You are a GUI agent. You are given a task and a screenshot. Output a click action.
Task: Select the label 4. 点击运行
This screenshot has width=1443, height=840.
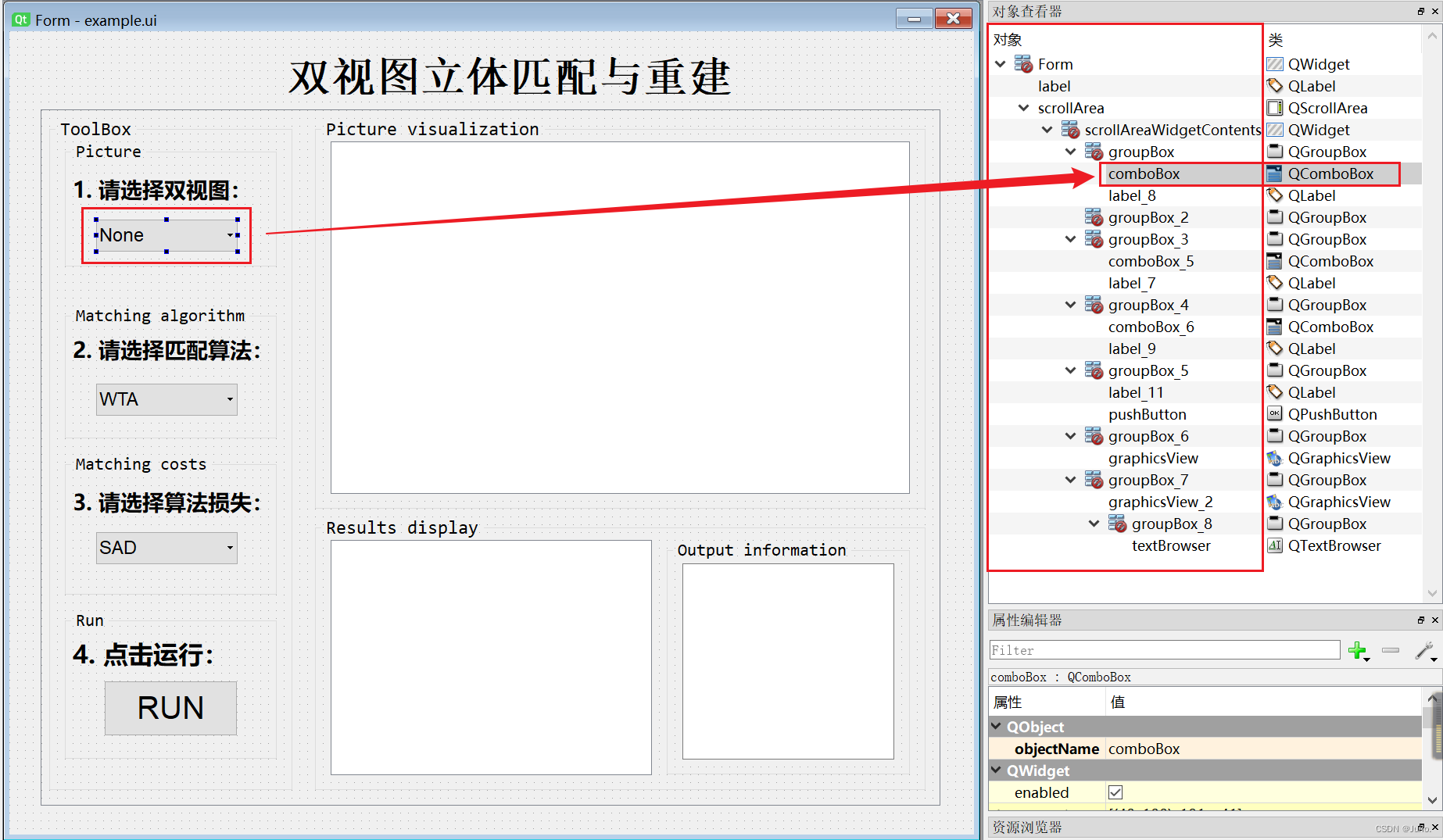(x=143, y=655)
